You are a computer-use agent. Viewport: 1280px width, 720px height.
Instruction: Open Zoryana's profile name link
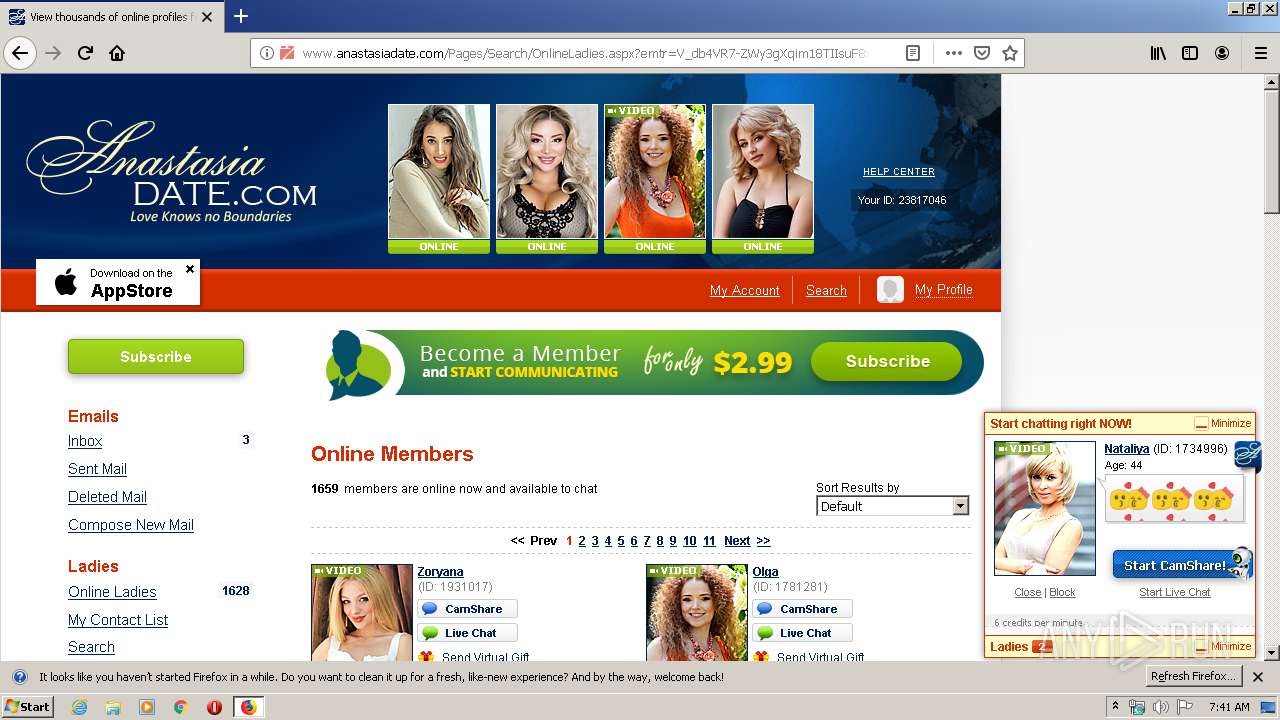[440, 572]
